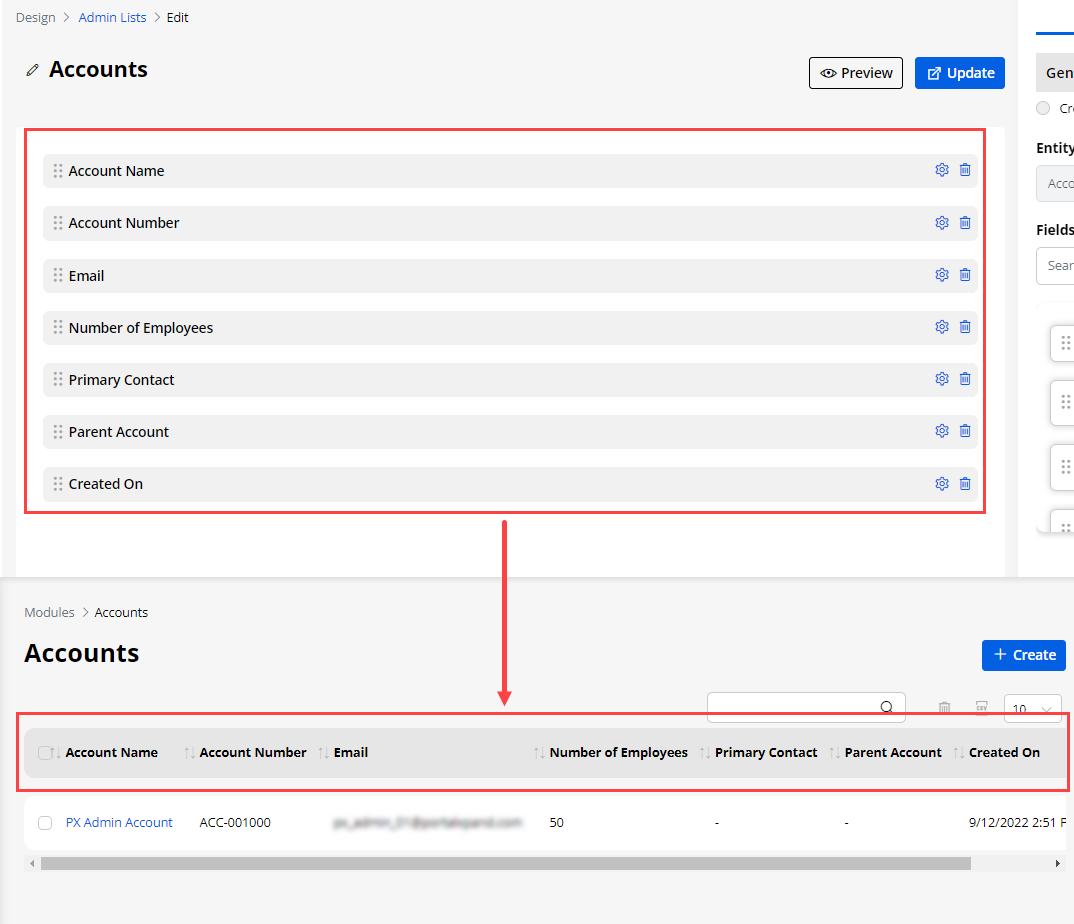This screenshot has width=1074, height=924.
Task: Click trash icon above the accounts table
Action: click(944, 708)
